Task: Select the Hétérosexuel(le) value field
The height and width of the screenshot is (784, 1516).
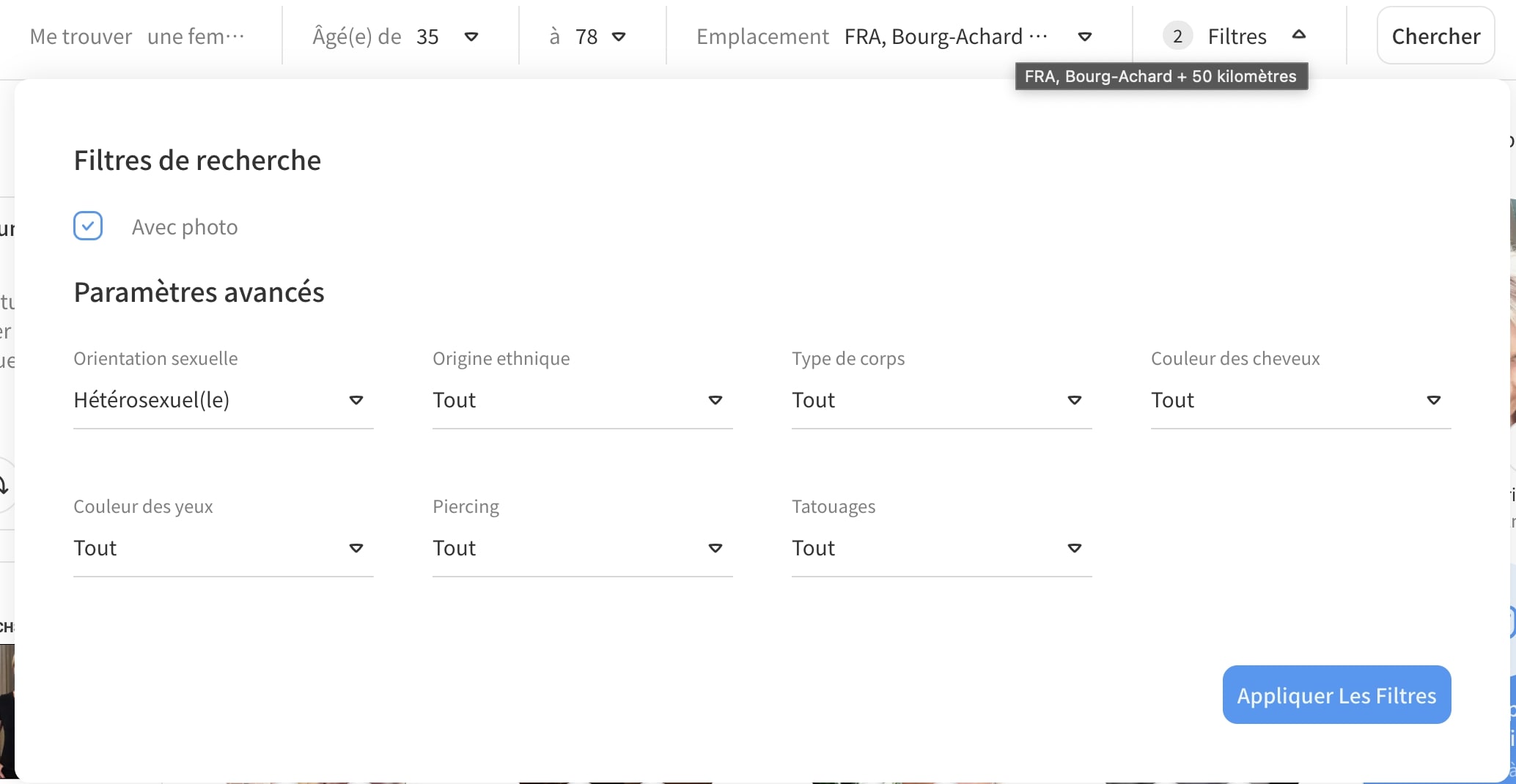Action: [x=152, y=400]
